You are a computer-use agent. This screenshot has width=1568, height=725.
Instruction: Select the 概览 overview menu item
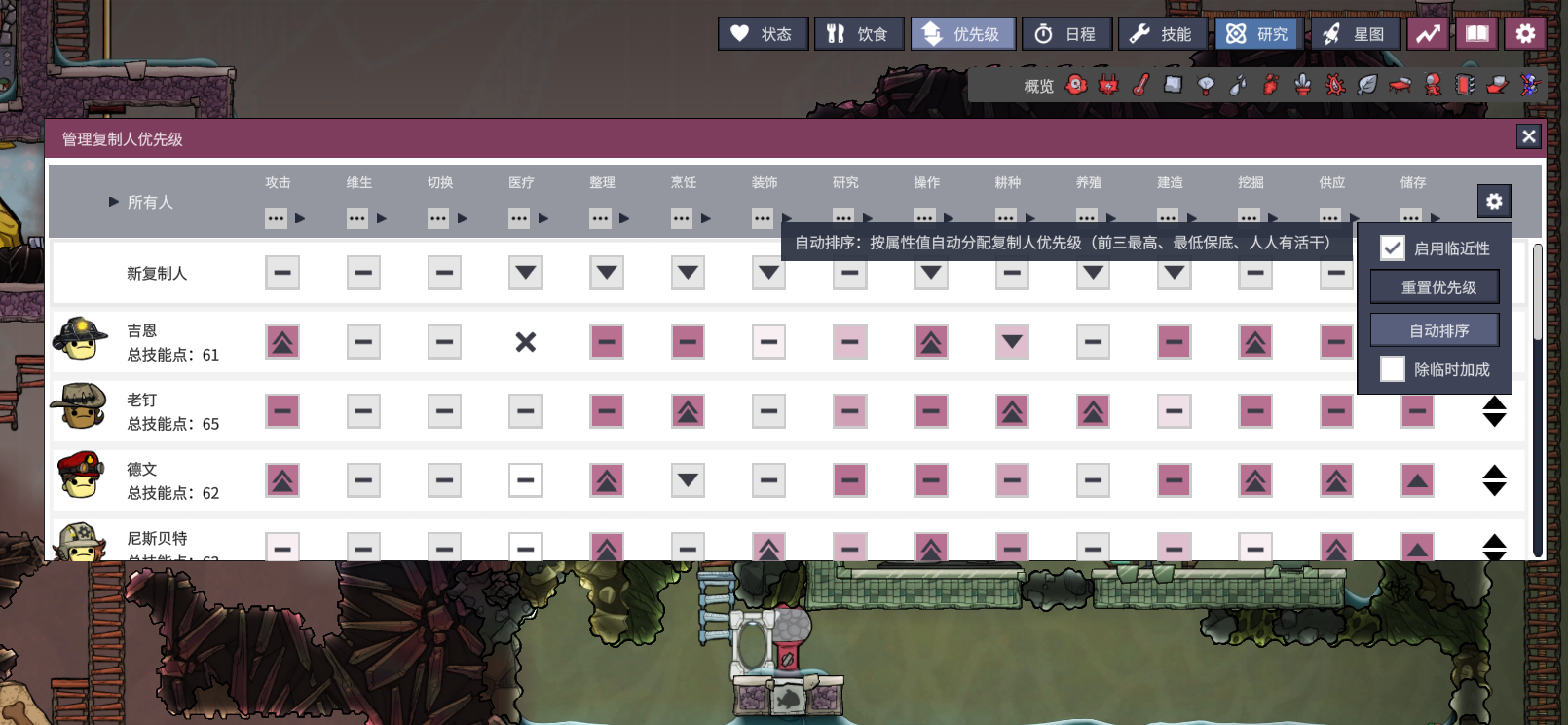coord(1038,87)
